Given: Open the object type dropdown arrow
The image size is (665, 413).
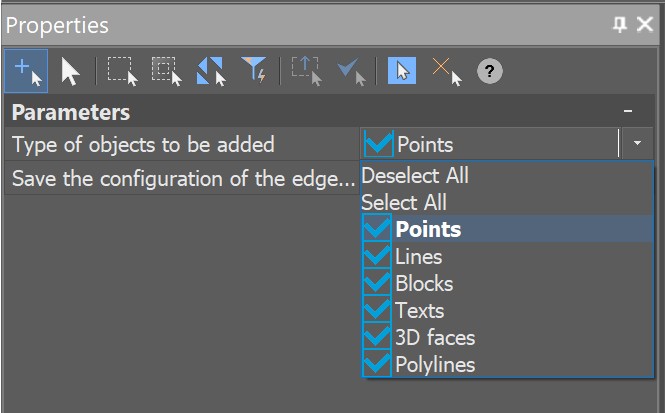Looking at the screenshot, I should point(637,145).
